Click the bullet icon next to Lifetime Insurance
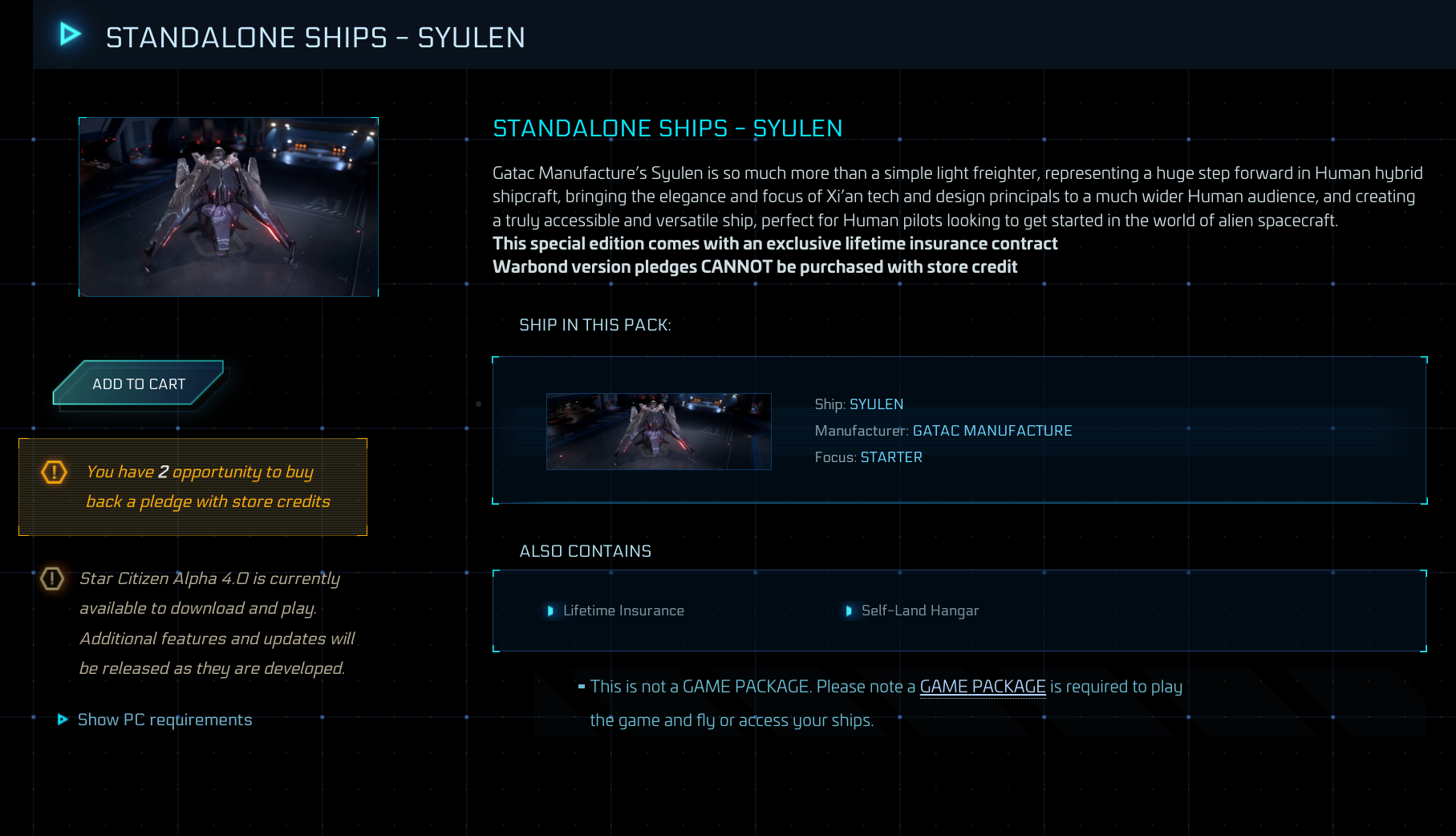This screenshot has height=836, width=1456. 550,611
